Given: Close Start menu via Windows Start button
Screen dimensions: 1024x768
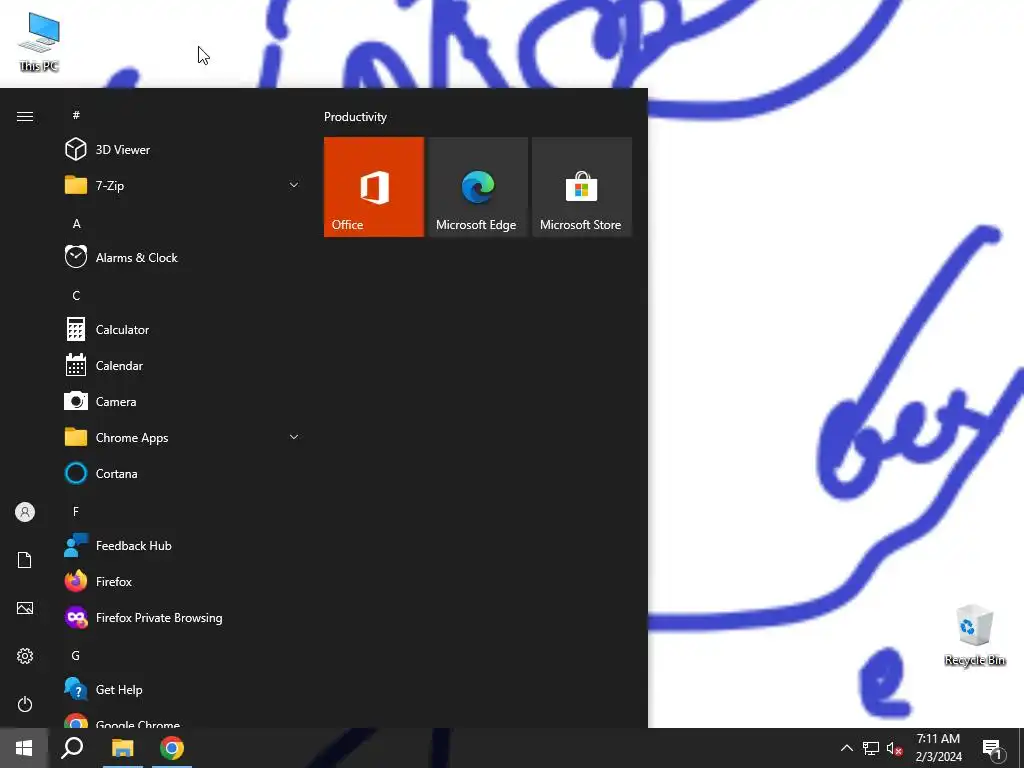Looking at the screenshot, I should pos(24,748).
